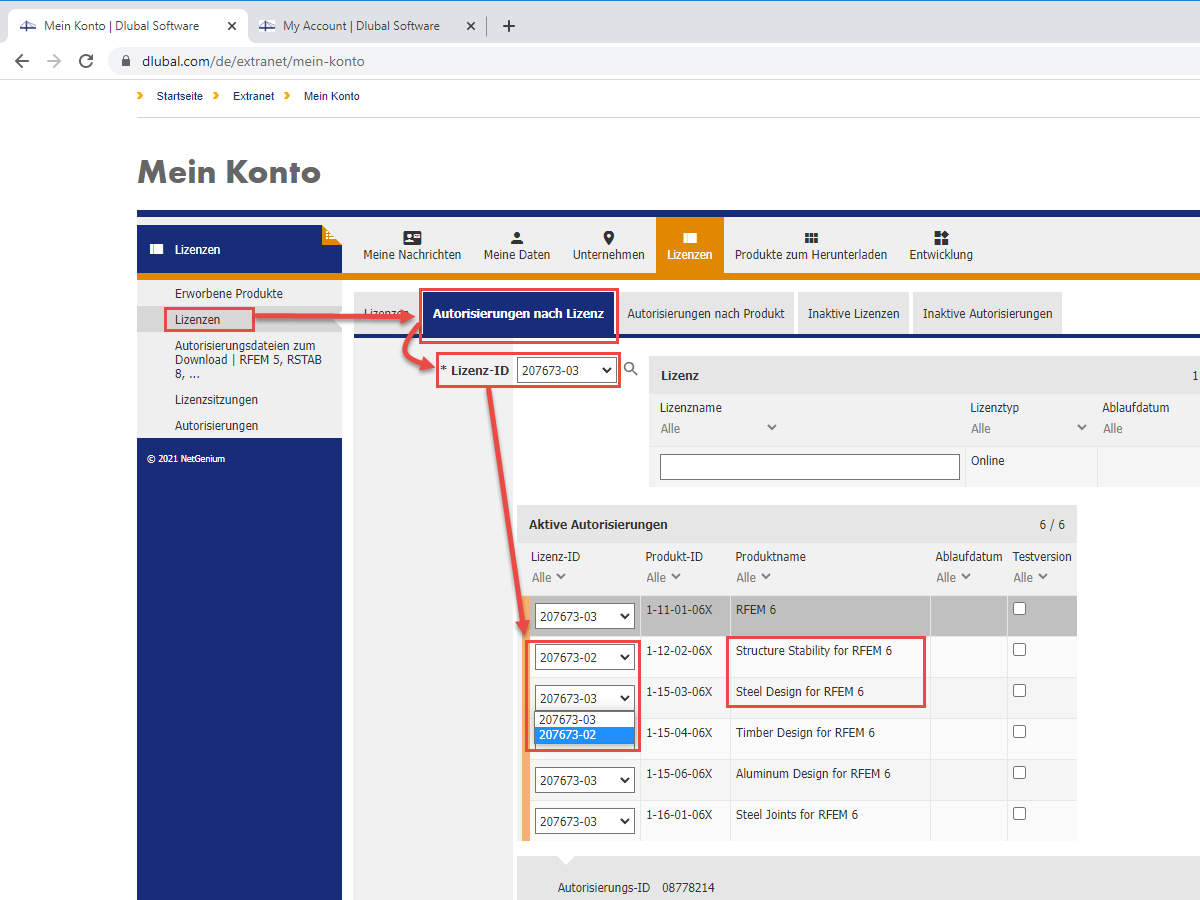
Task: Click the Meine Nachrichten icon
Action: [412, 238]
